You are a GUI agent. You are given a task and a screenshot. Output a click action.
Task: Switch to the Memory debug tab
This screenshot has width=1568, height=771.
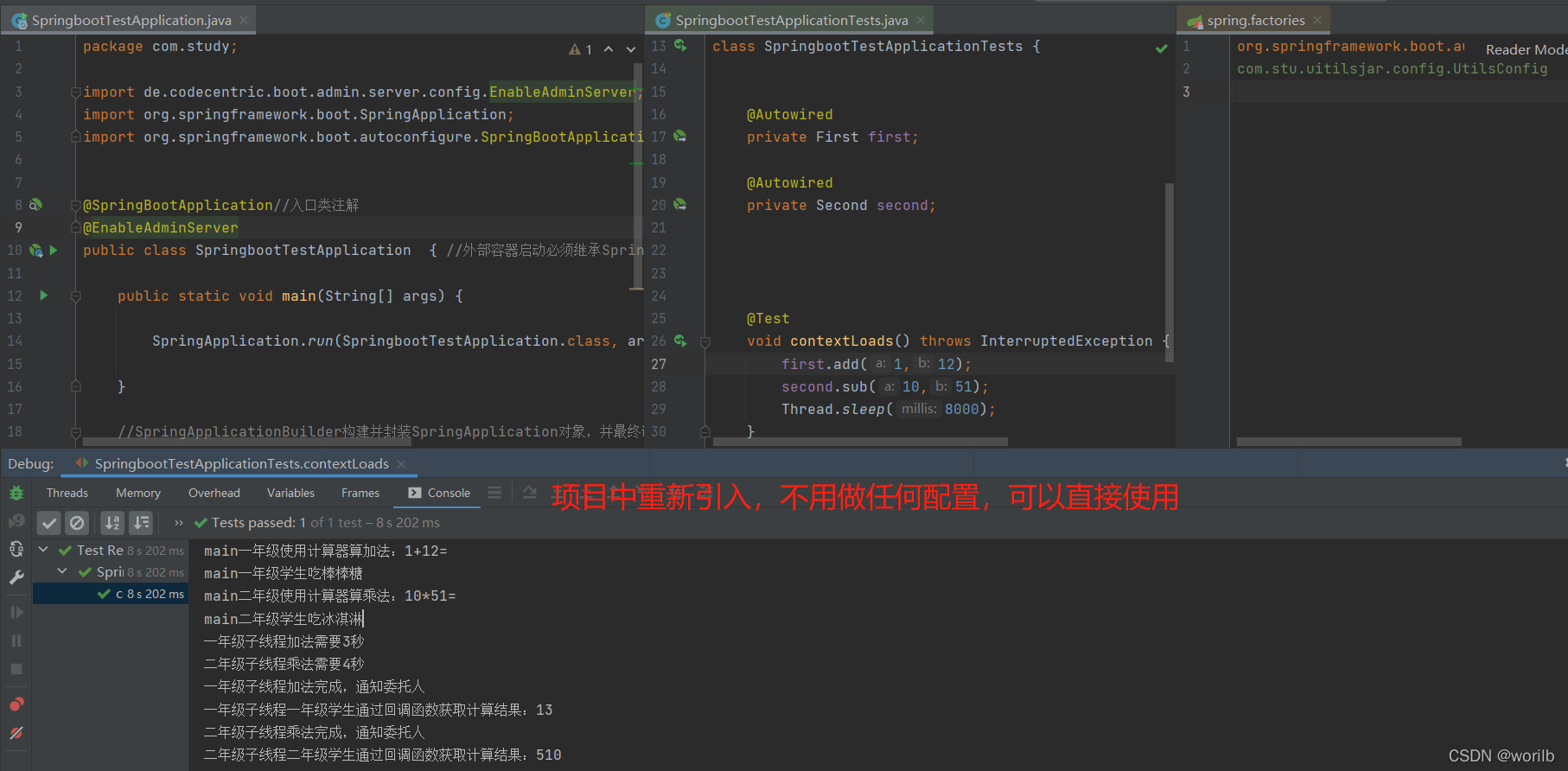[138, 493]
